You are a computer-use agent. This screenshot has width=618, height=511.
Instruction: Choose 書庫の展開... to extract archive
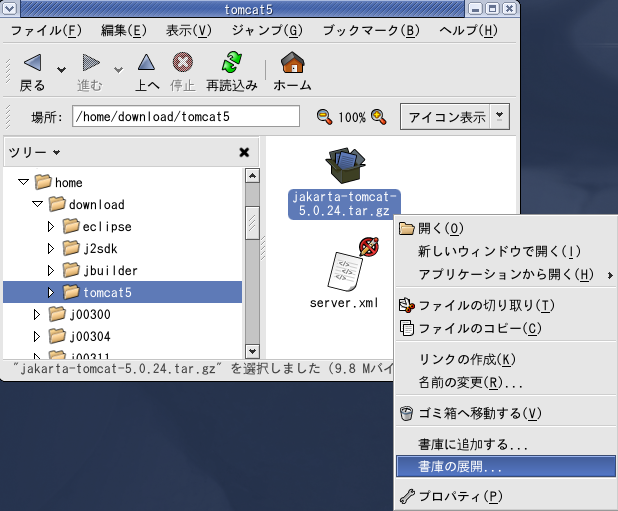coord(506,466)
